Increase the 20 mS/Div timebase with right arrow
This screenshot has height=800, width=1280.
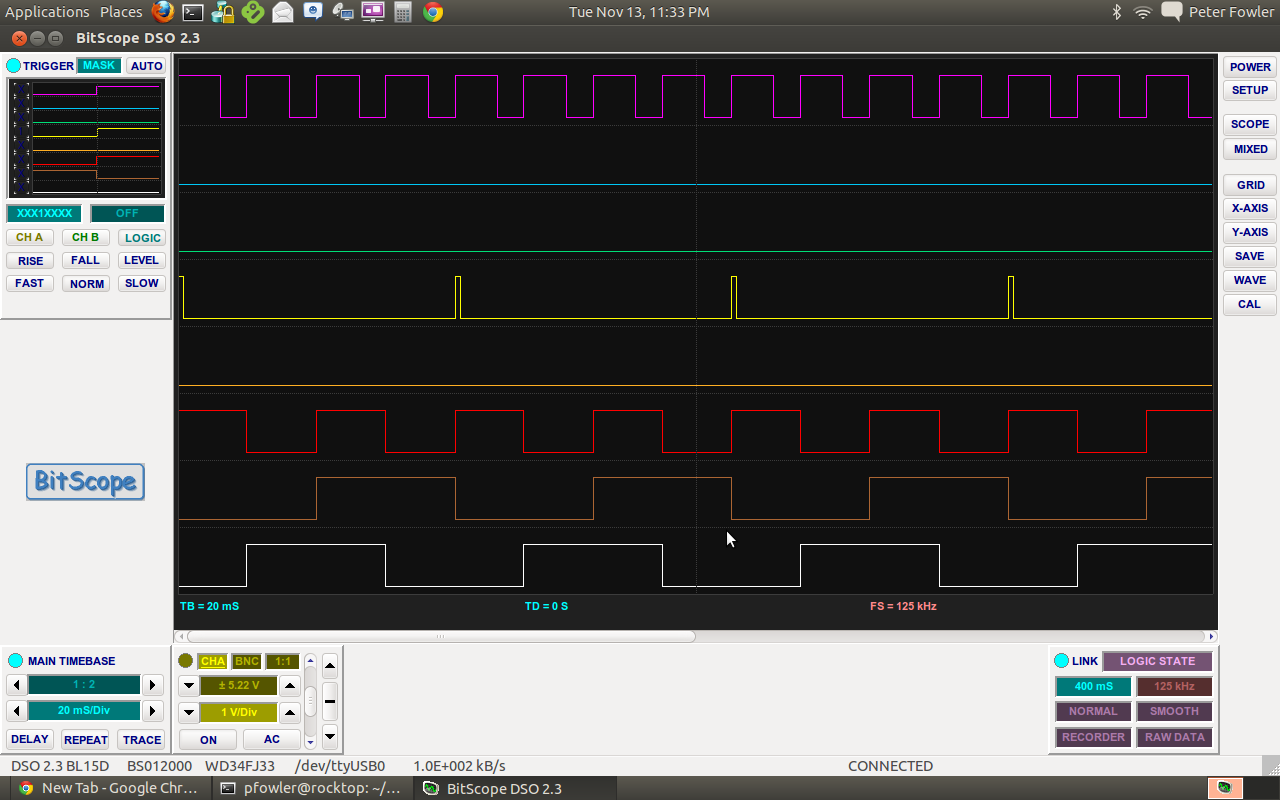point(152,711)
